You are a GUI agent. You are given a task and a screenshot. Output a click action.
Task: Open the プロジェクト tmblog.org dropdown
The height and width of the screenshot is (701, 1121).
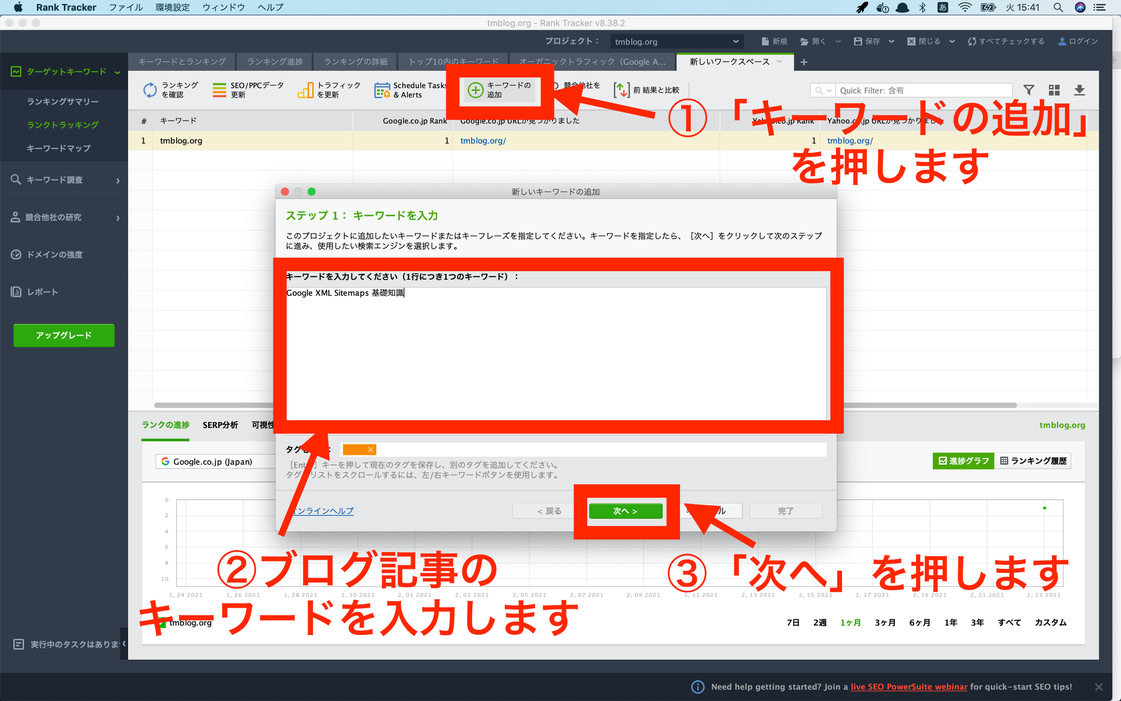tap(676, 41)
